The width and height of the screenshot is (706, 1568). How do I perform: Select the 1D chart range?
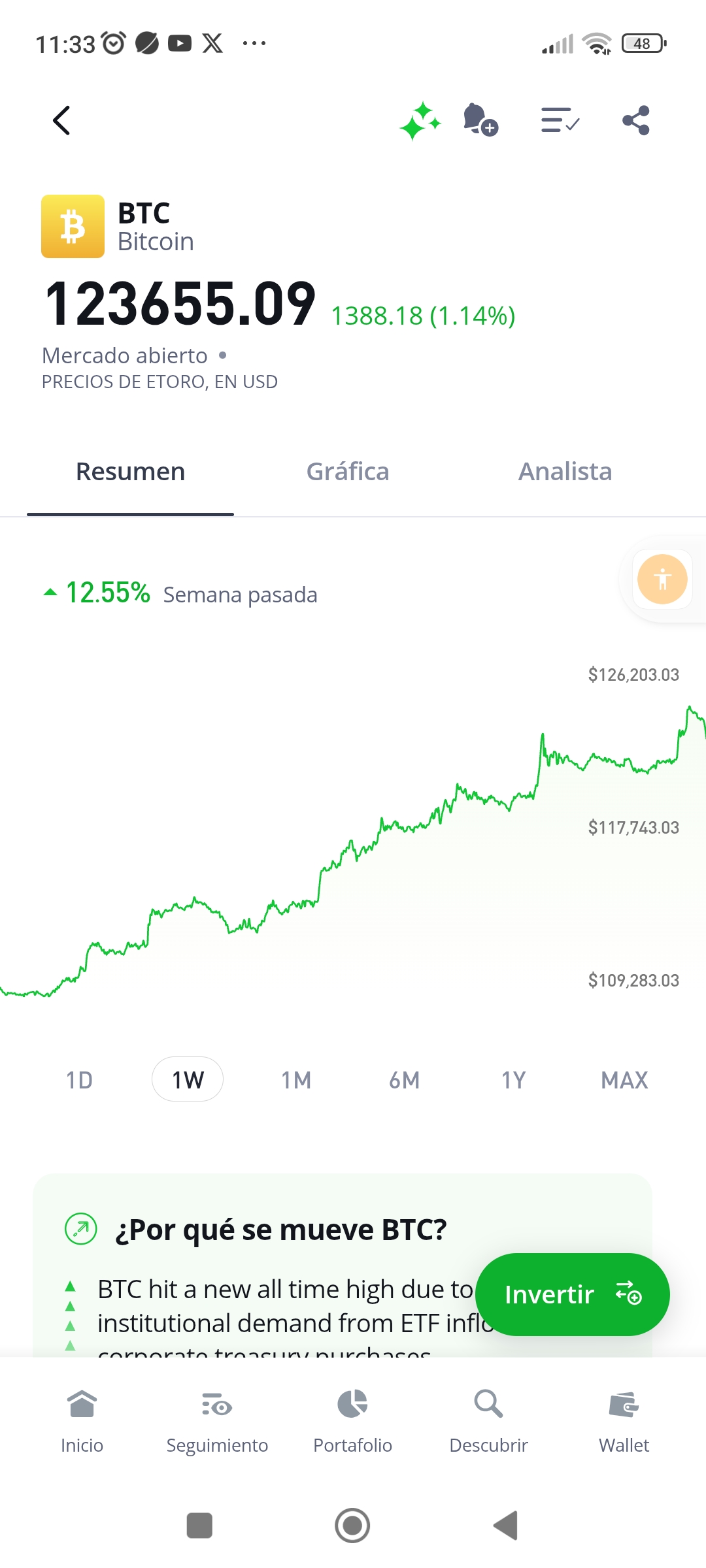[79, 1080]
